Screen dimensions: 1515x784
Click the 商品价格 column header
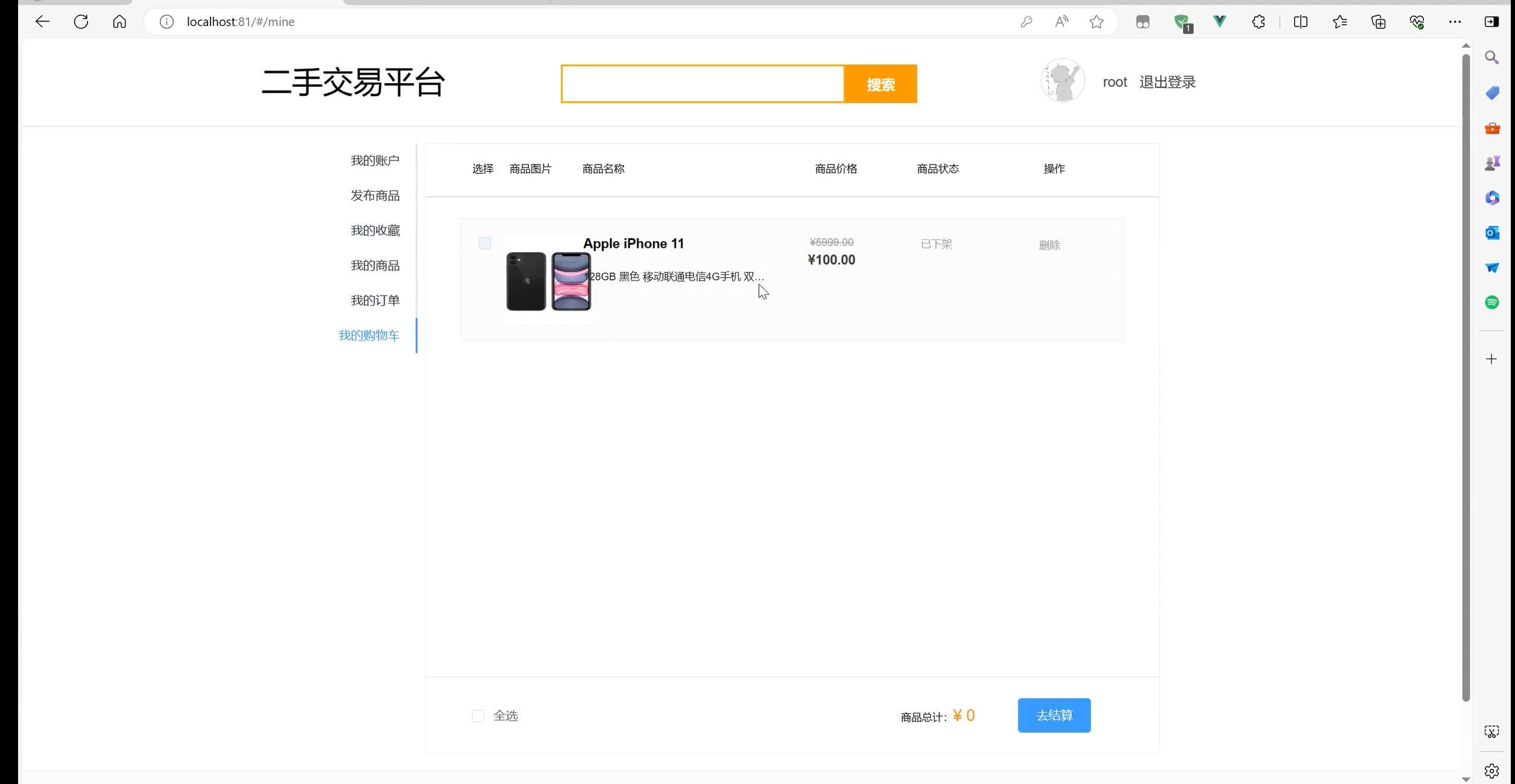point(836,169)
